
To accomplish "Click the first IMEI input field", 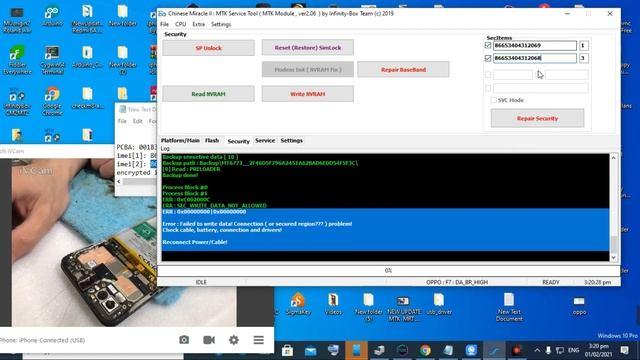I will click(x=535, y=45).
